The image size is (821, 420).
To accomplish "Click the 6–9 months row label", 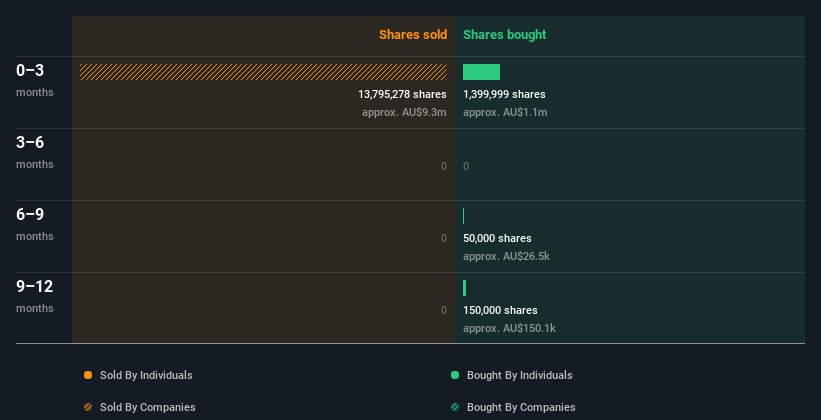I will pos(35,224).
